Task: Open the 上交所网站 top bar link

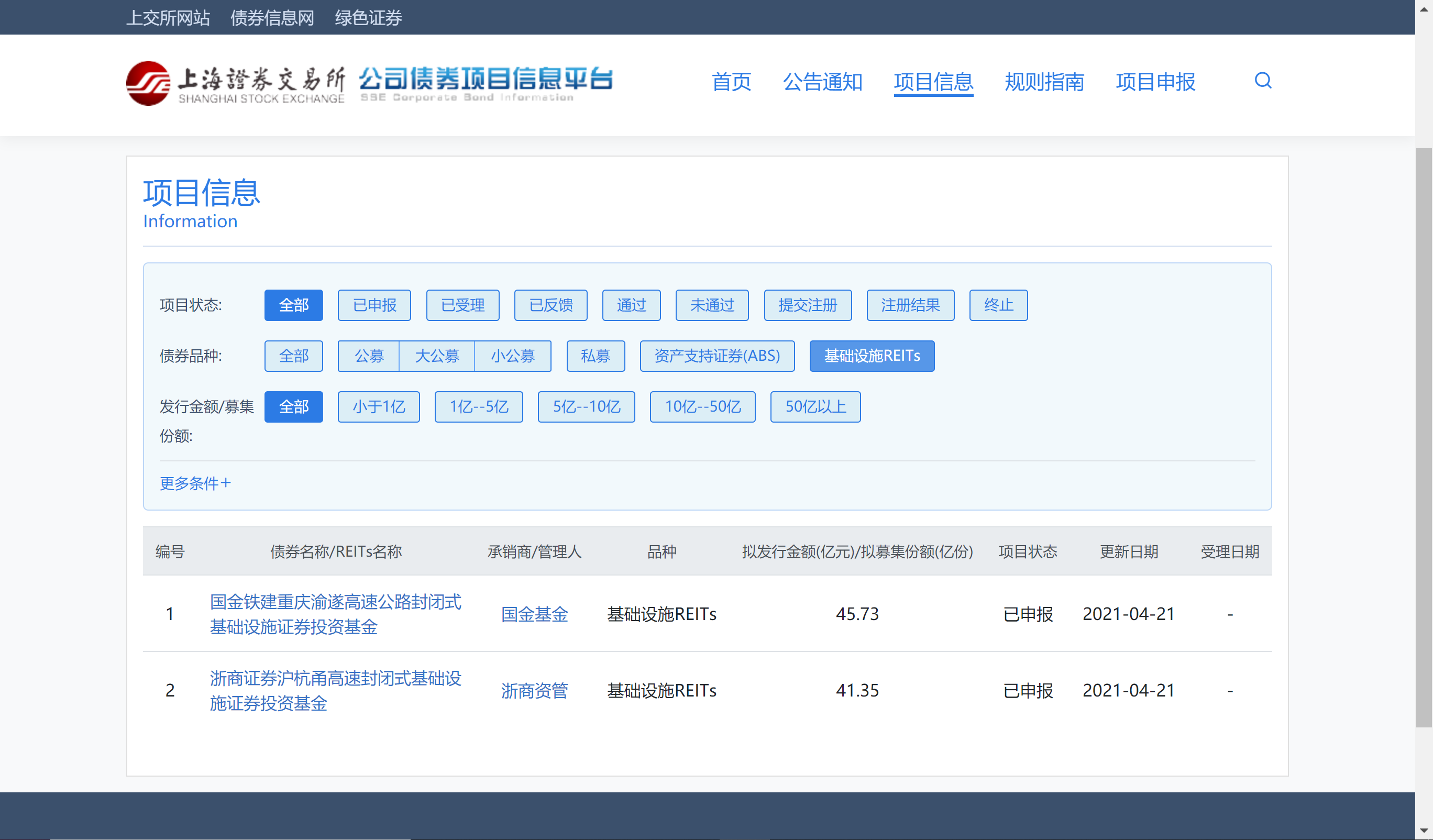Action: click(168, 18)
